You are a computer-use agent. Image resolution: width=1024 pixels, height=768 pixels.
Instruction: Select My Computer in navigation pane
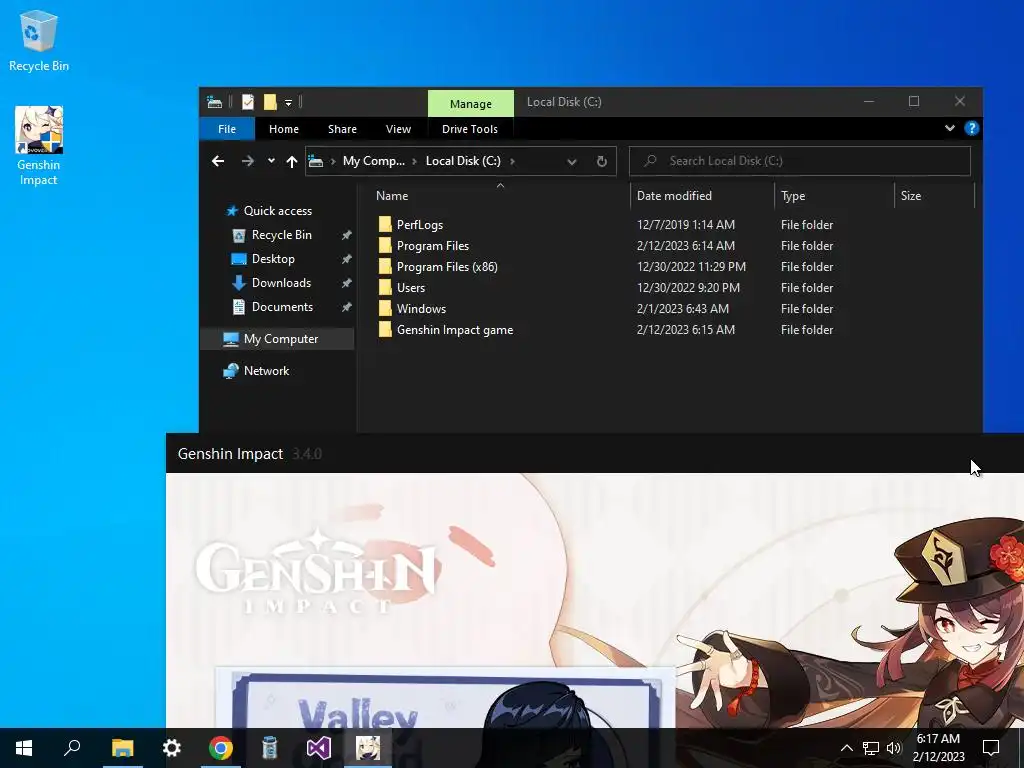(x=280, y=339)
